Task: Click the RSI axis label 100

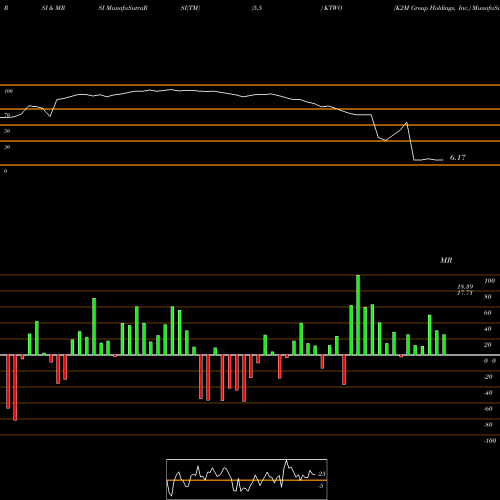Action: click(8, 91)
